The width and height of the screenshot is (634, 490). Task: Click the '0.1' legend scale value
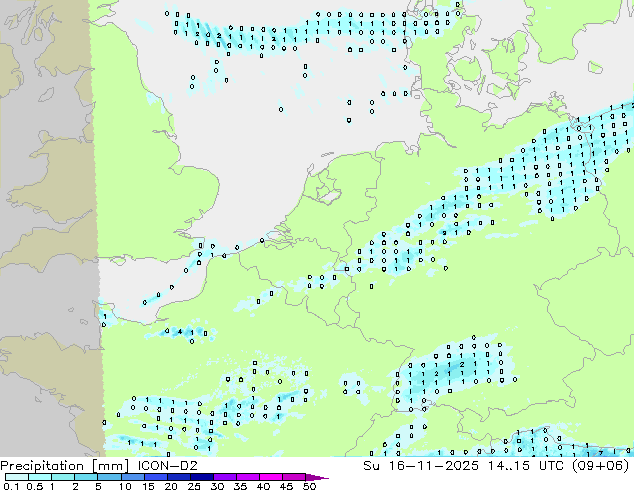[11, 486]
